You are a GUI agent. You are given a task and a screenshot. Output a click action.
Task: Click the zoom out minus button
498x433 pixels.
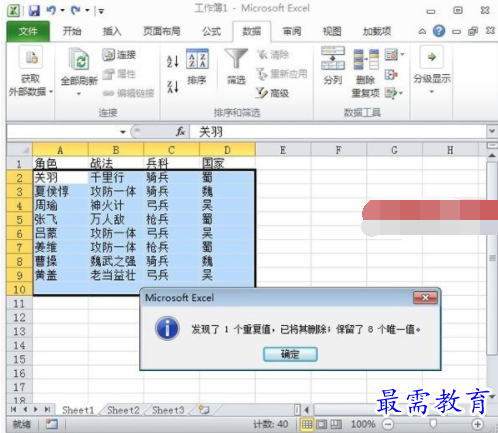pos(388,424)
